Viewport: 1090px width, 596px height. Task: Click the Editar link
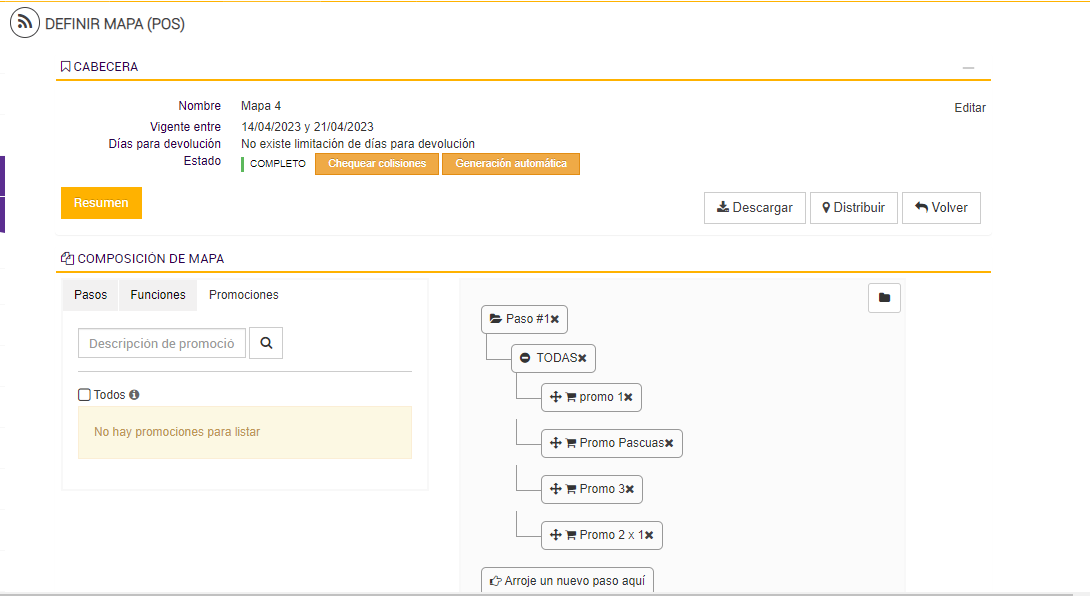[x=970, y=108]
